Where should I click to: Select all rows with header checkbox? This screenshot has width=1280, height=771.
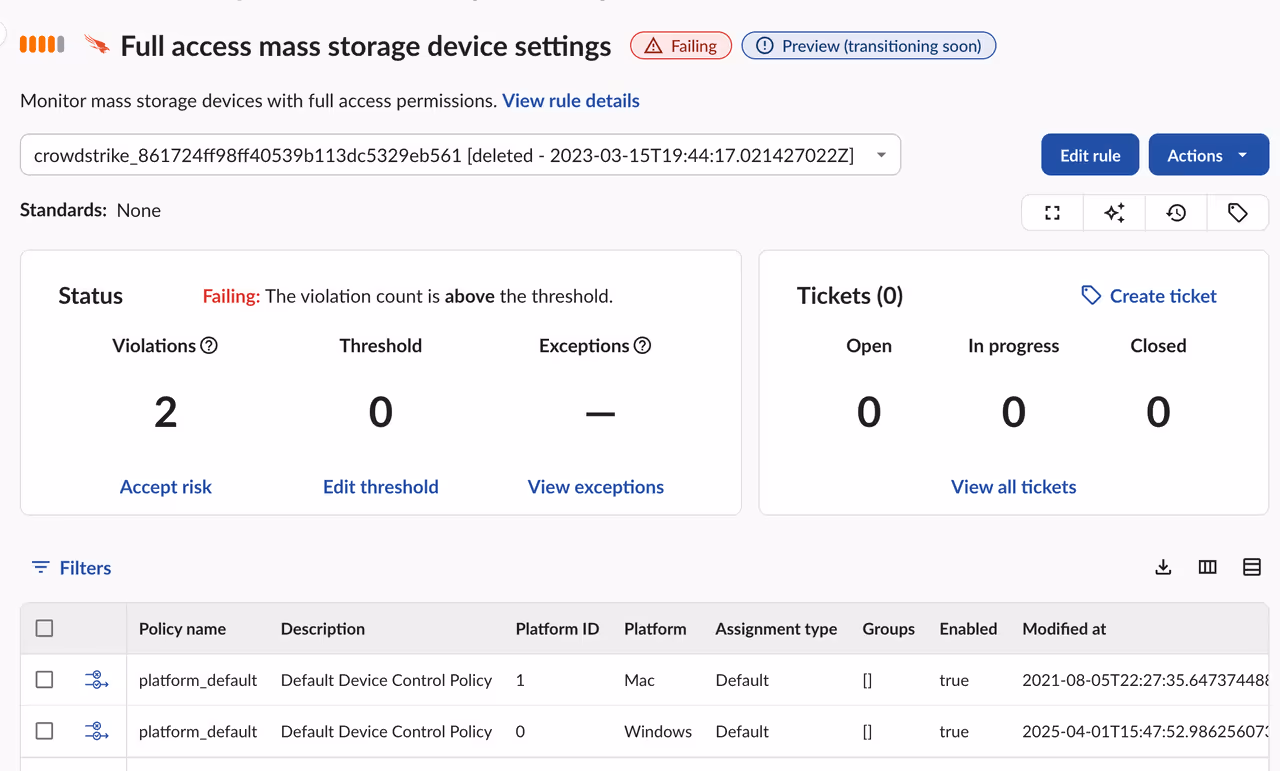point(44,628)
